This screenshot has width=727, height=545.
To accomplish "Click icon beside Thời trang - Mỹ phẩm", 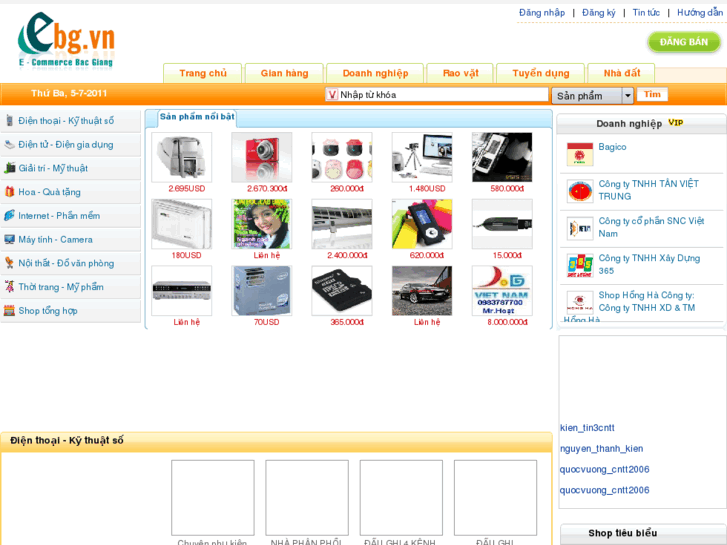I will pos(9,287).
